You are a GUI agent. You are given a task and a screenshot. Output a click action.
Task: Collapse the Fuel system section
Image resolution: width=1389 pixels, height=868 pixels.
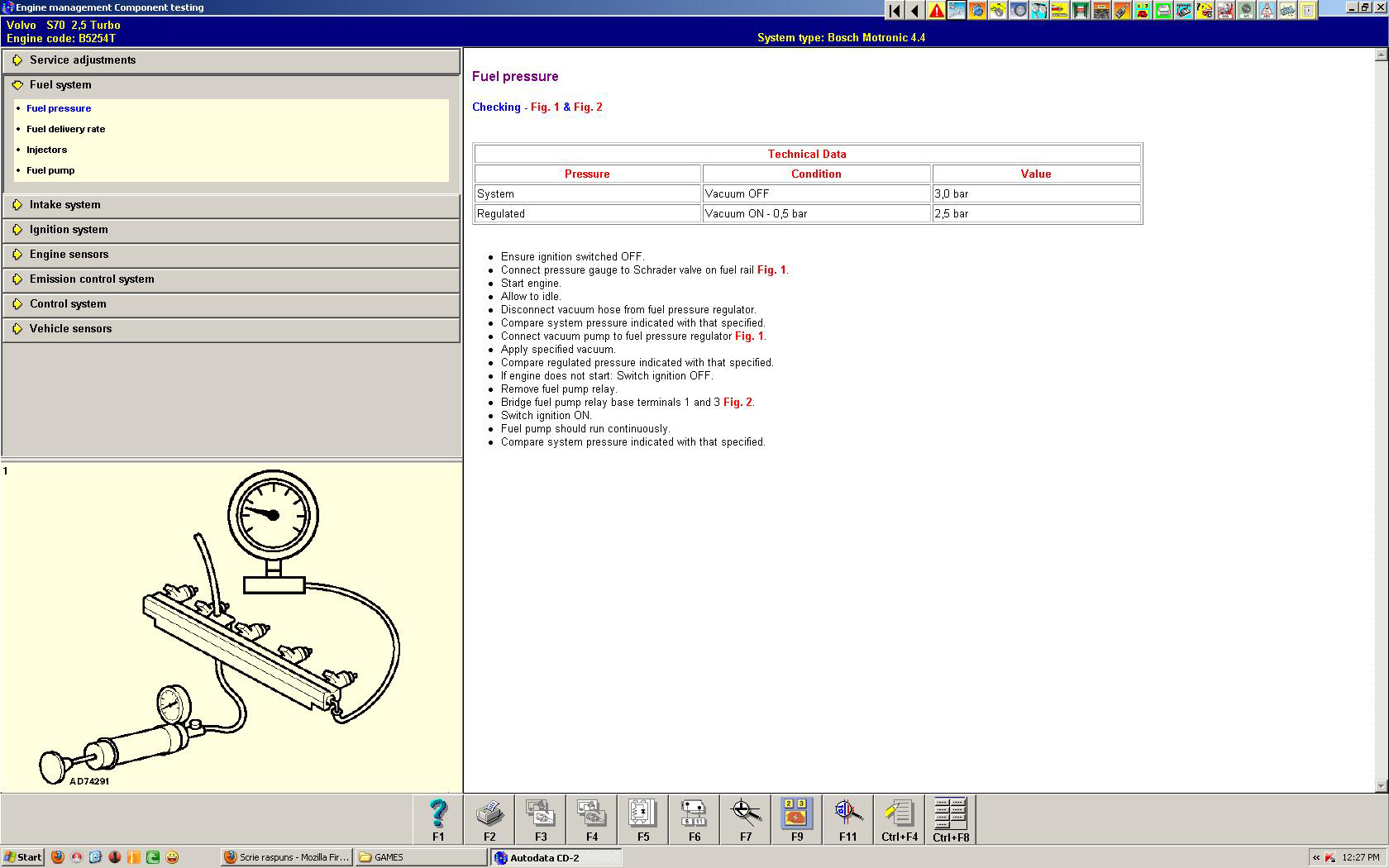(60, 85)
